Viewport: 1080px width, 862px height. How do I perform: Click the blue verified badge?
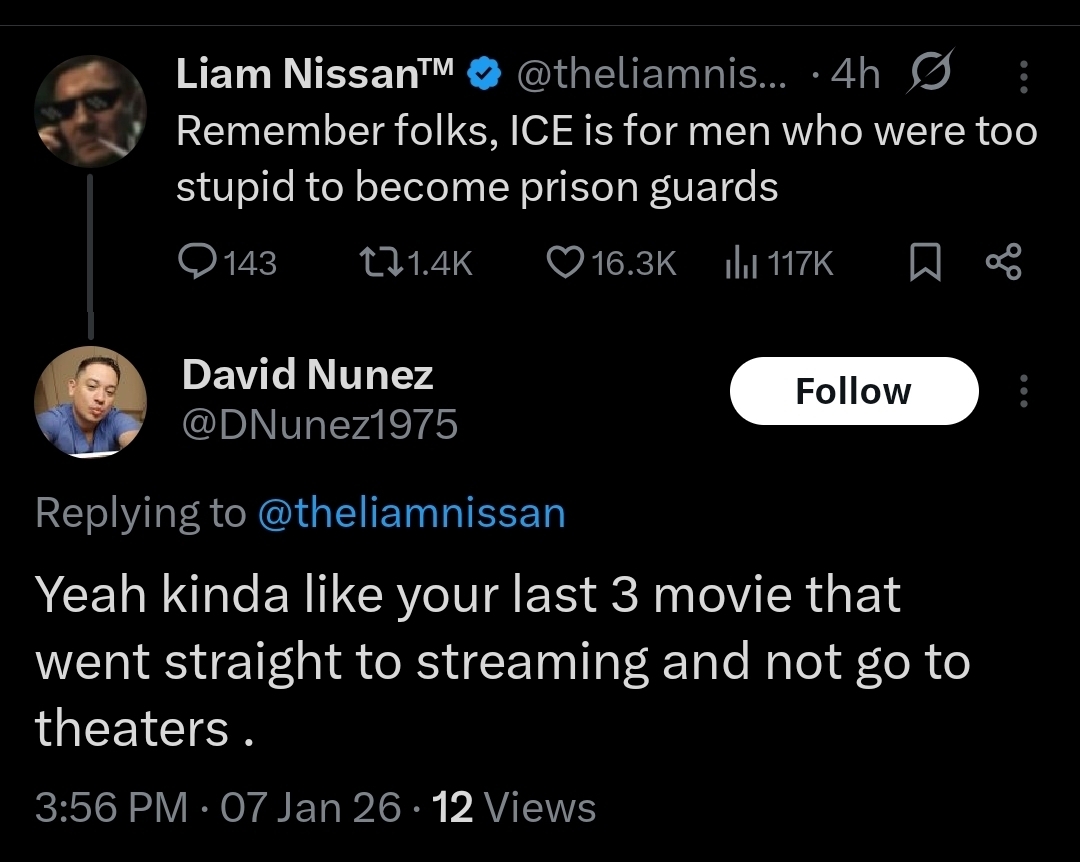tap(486, 74)
